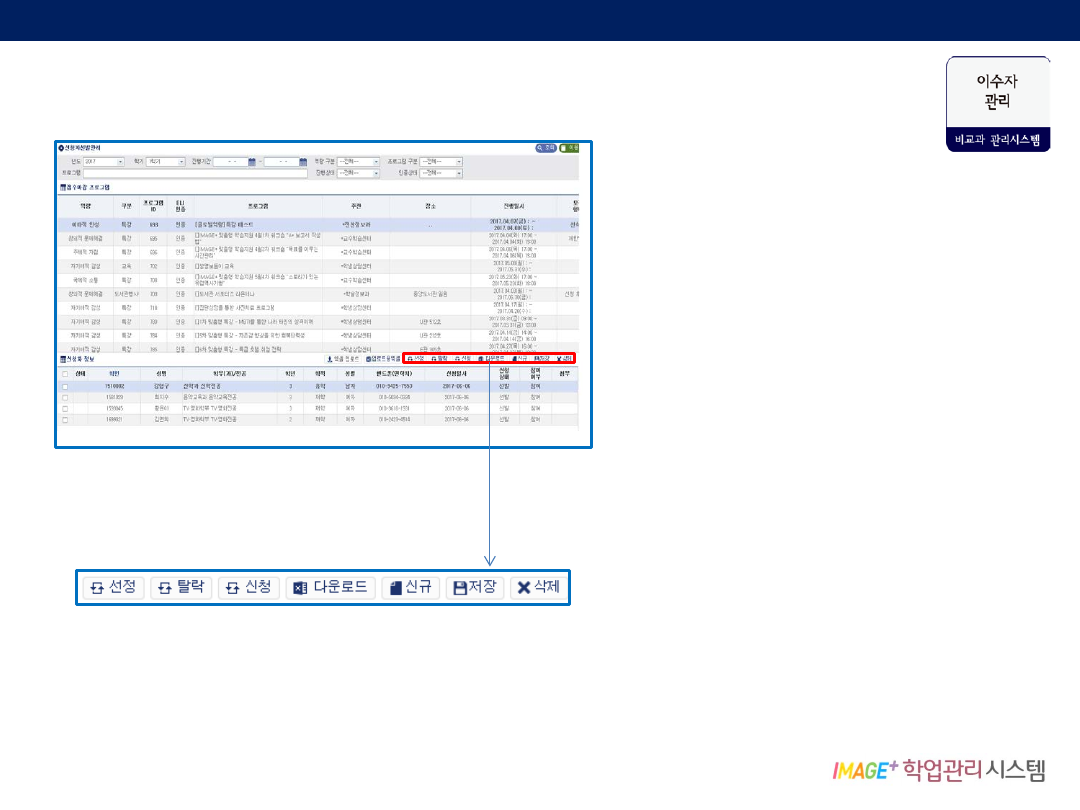Click the 조회 search button
The height and width of the screenshot is (810, 1080).
[545, 148]
